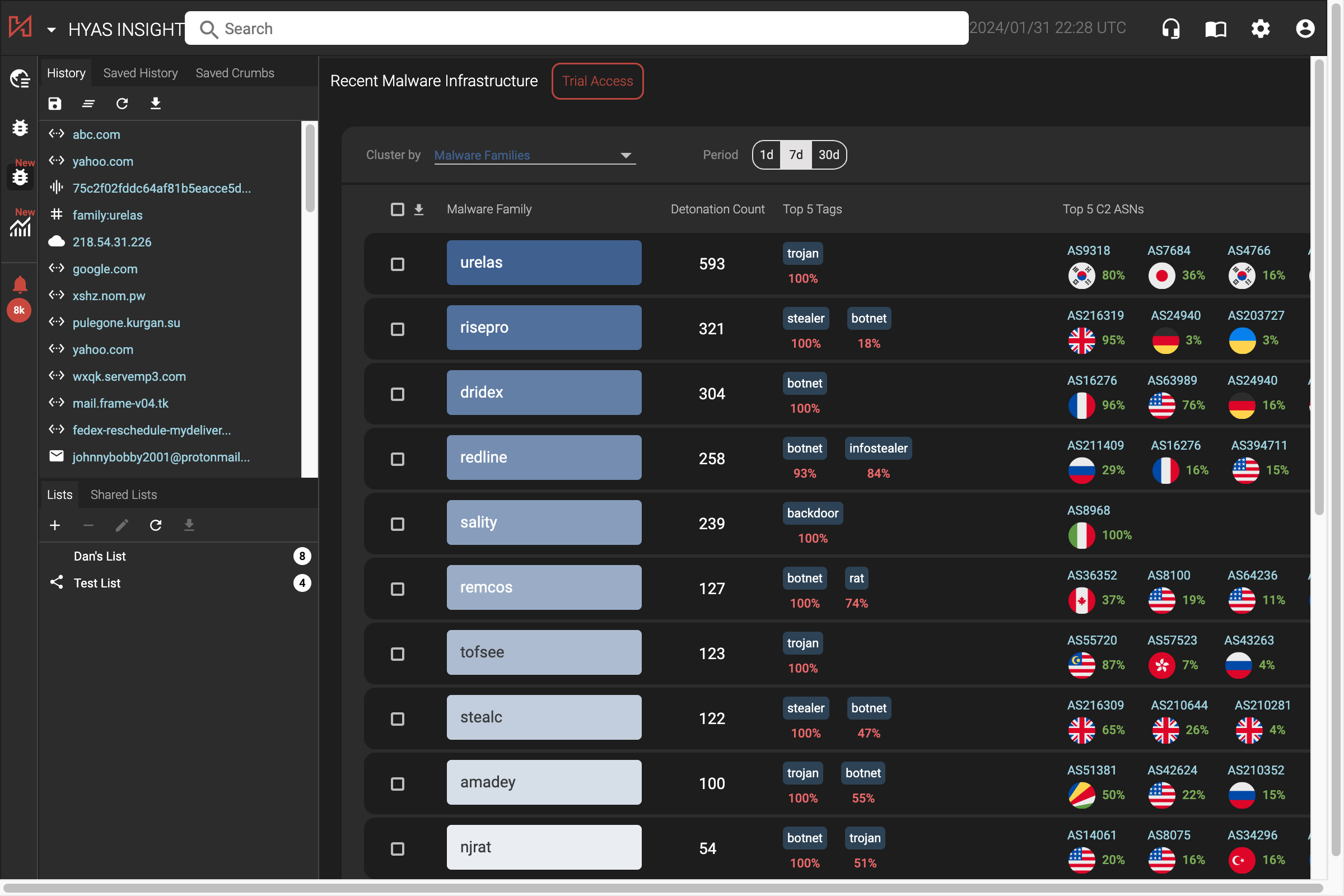The image size is (1344, 896).
Task: Share the Test List via the share icon
Action: click(x=57, y=582)
